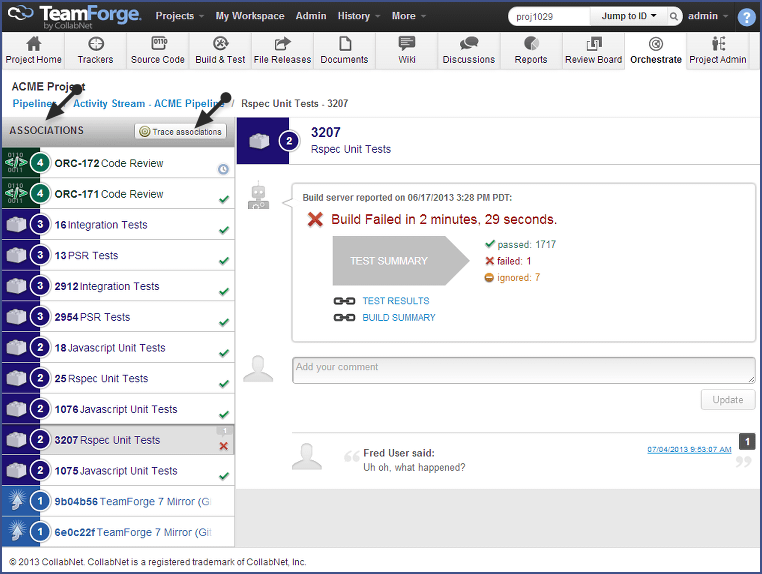Viewport: 762px width, 574px height.
Task: Click the build server robot avatar
Action: click(x=259, y=196)
